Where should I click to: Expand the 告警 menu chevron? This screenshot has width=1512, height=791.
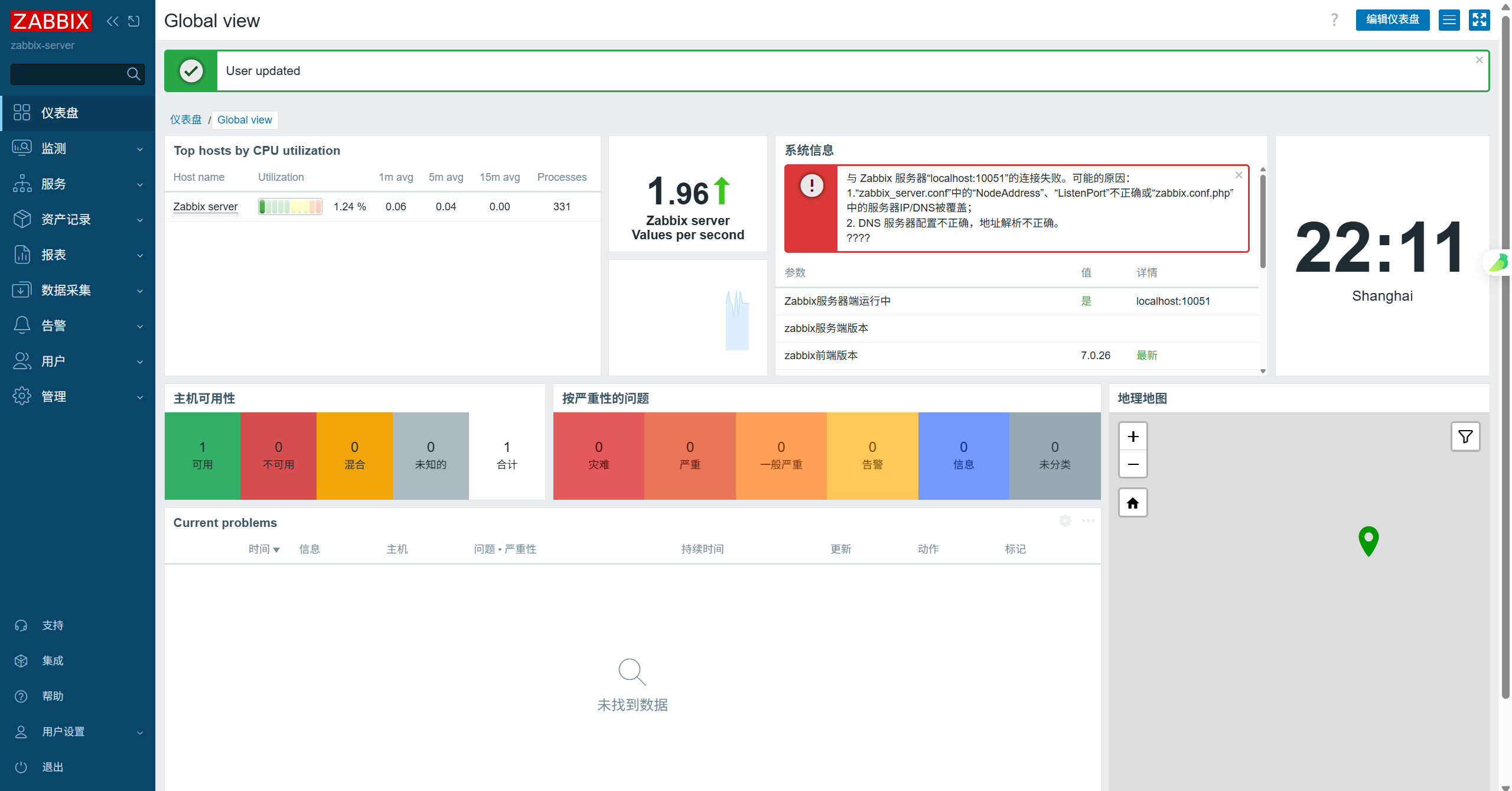tap(140, 326)
